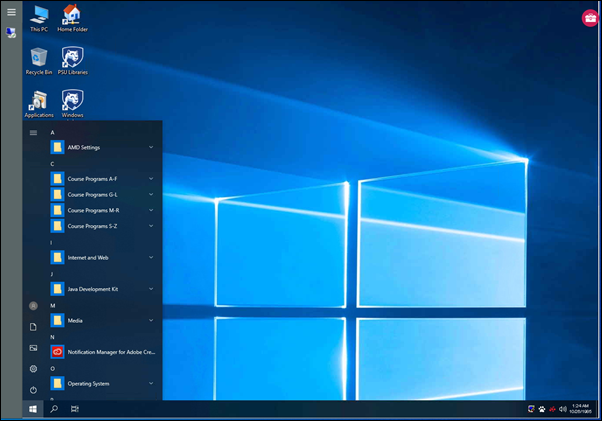This screenshot has height=421, width=602.
Task: Open Settings gear in Start menu
Action: click(33, 369)
